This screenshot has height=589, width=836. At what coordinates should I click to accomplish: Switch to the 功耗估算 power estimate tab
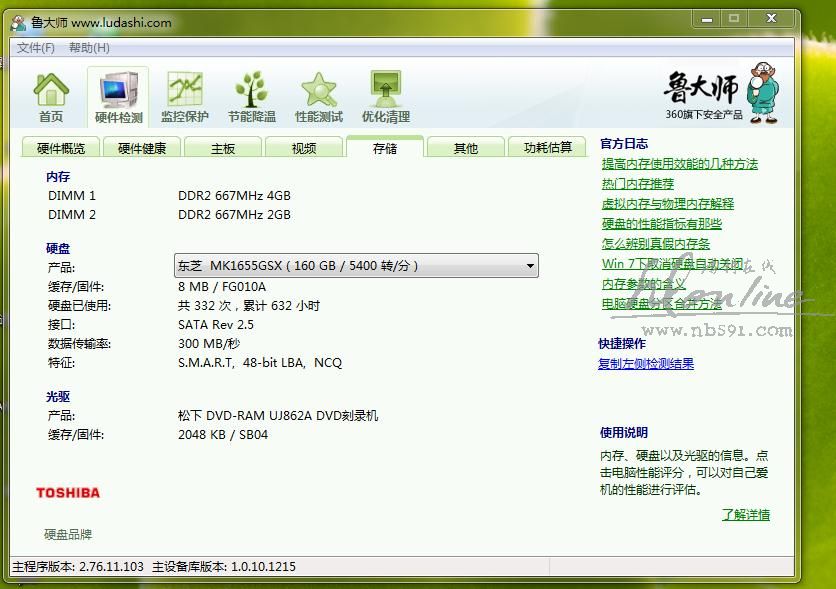548,147
